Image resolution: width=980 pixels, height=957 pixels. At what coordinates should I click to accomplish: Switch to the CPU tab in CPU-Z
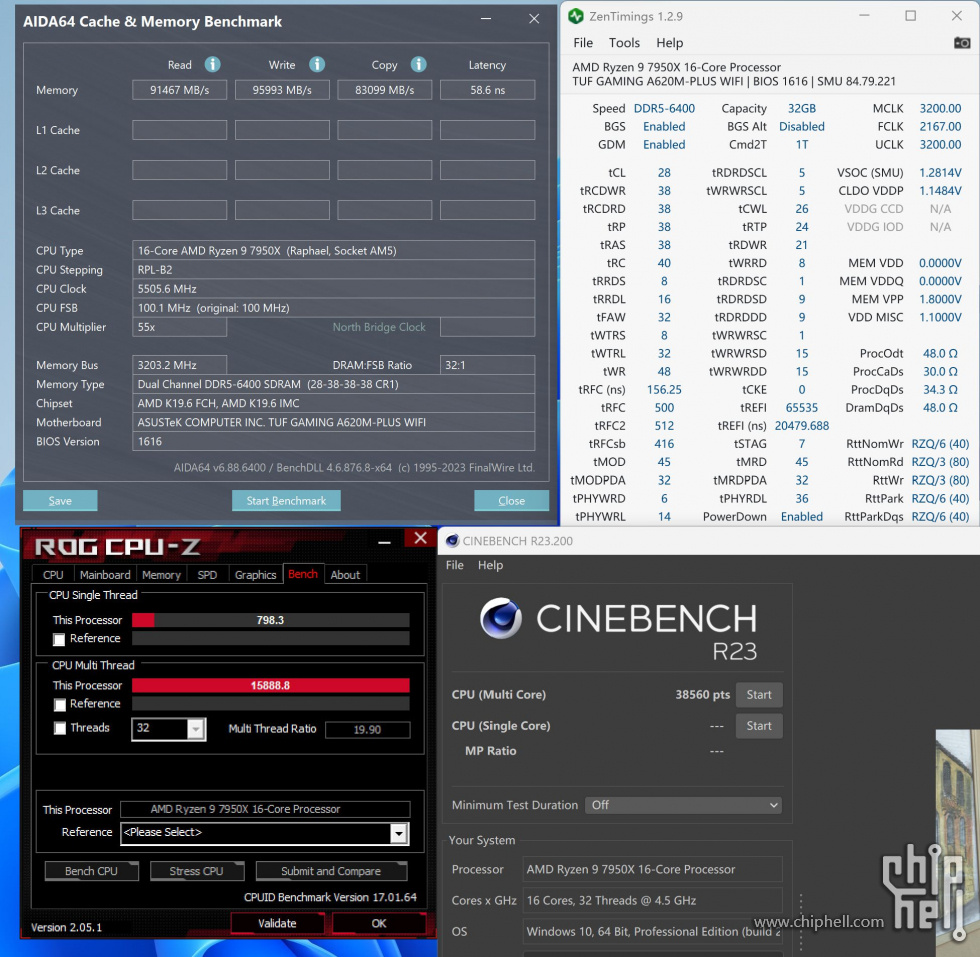pyautogui.click(x=53, y=574)
